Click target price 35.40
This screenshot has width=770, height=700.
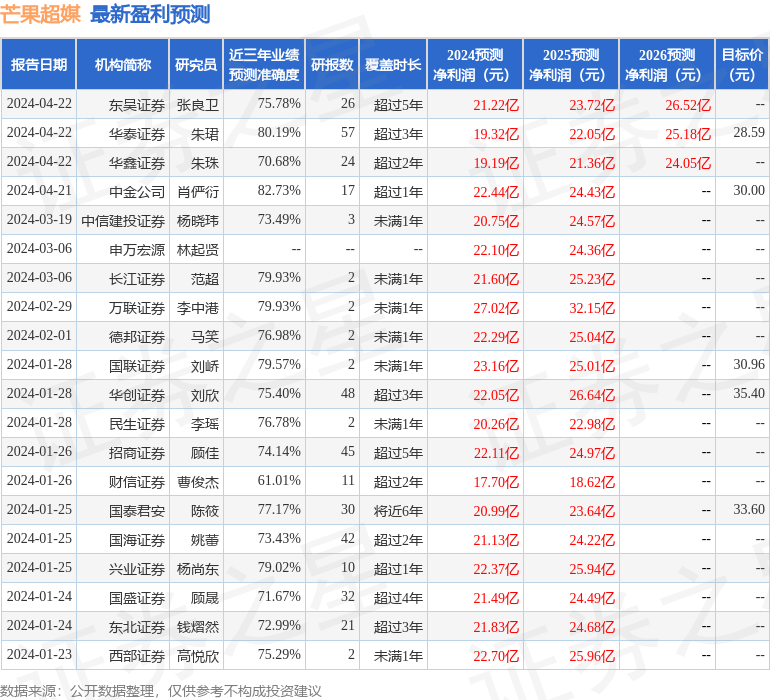click(x=749, y=393)
